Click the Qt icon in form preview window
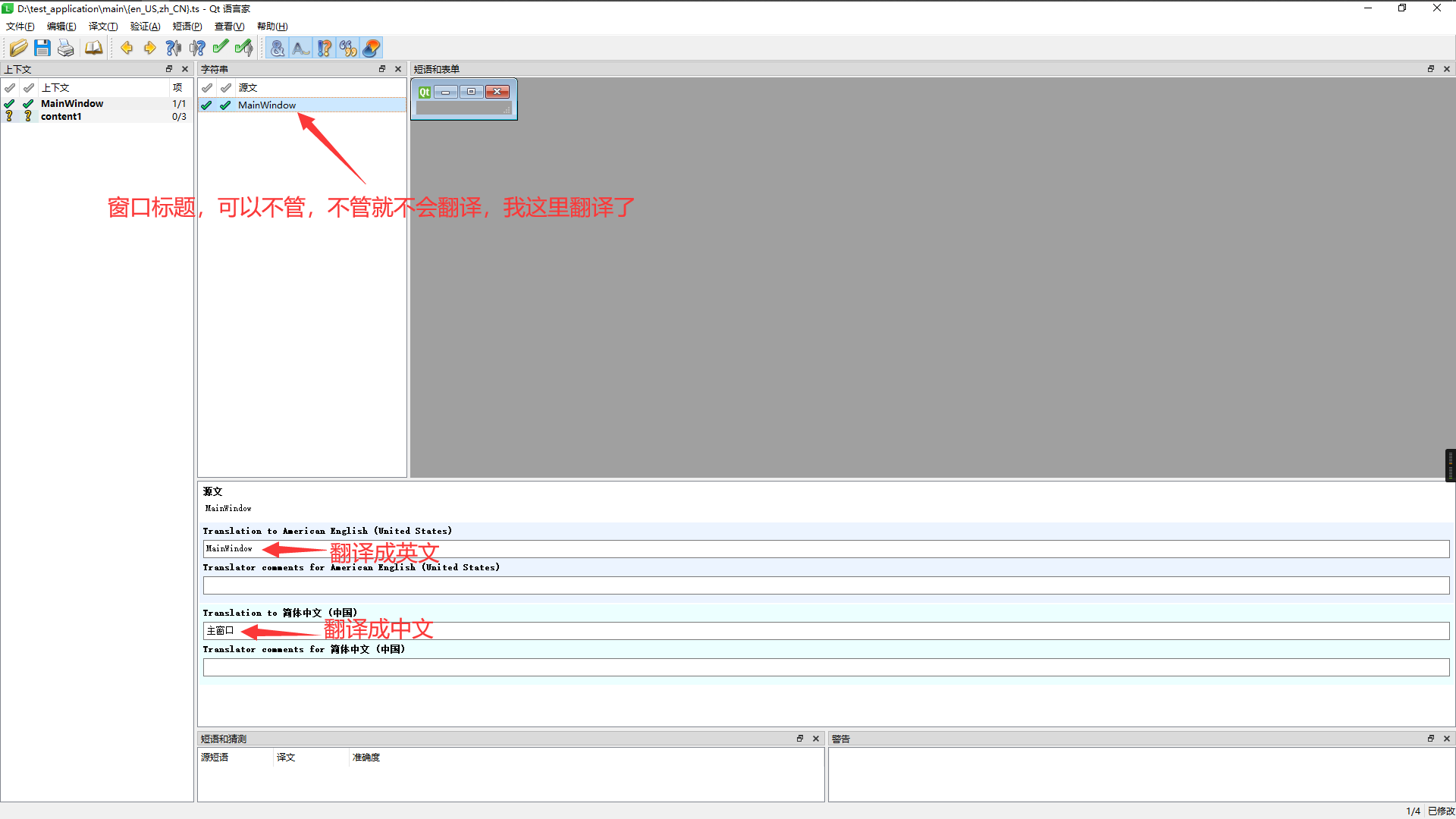Image resolution: width=1456 pixels, height=819 pixels. click(x=425, y=92)
